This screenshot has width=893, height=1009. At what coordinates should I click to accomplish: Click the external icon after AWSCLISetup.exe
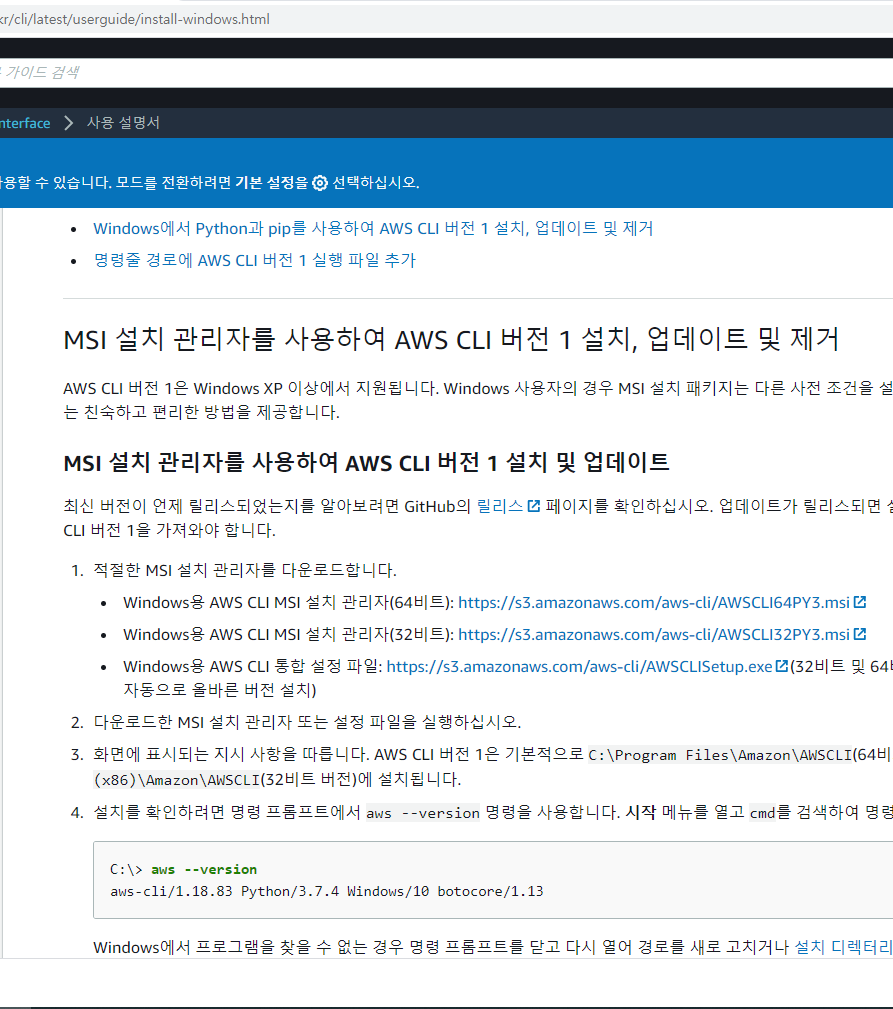782,667
